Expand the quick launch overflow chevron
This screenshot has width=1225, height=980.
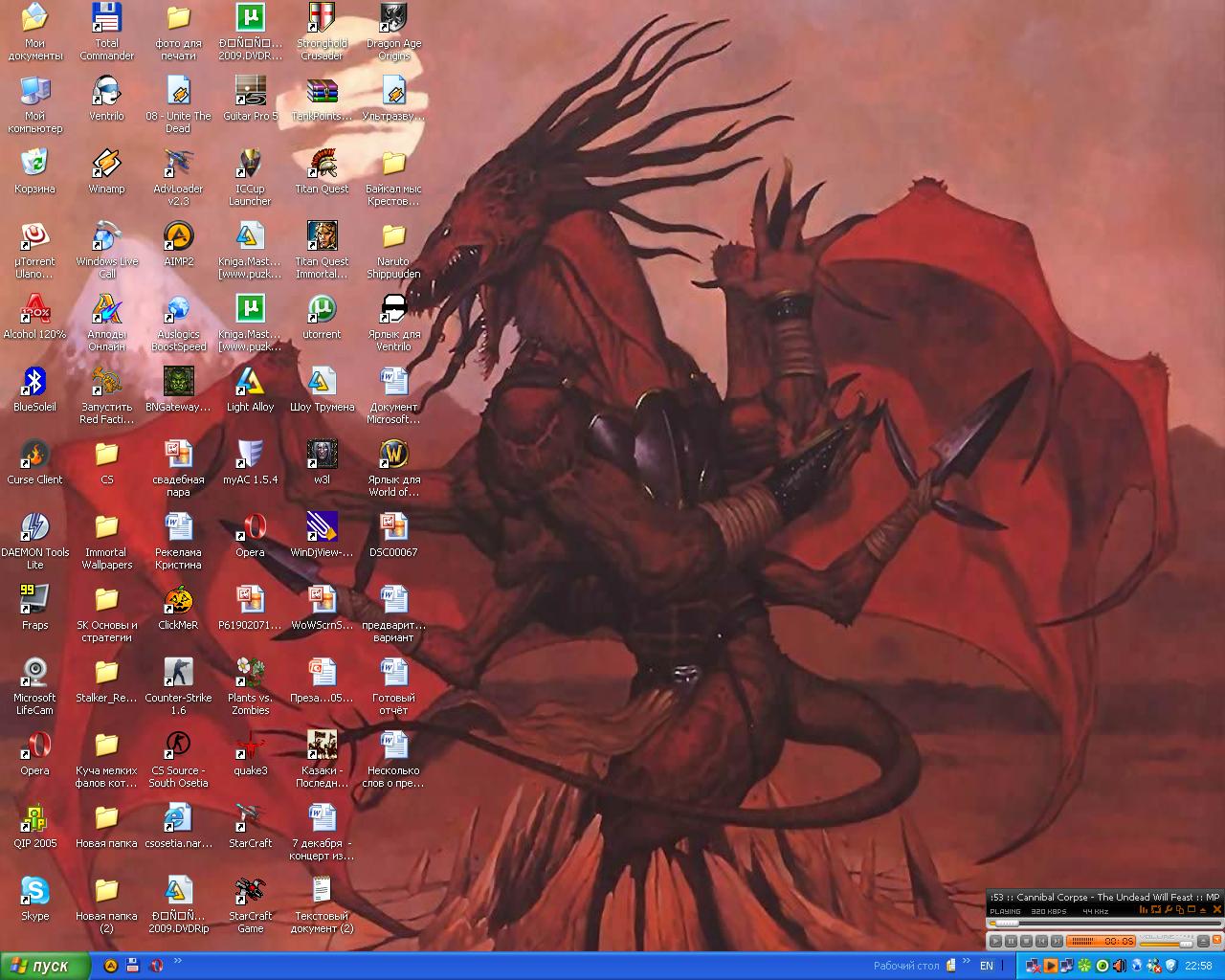click(x=177, y=962)
